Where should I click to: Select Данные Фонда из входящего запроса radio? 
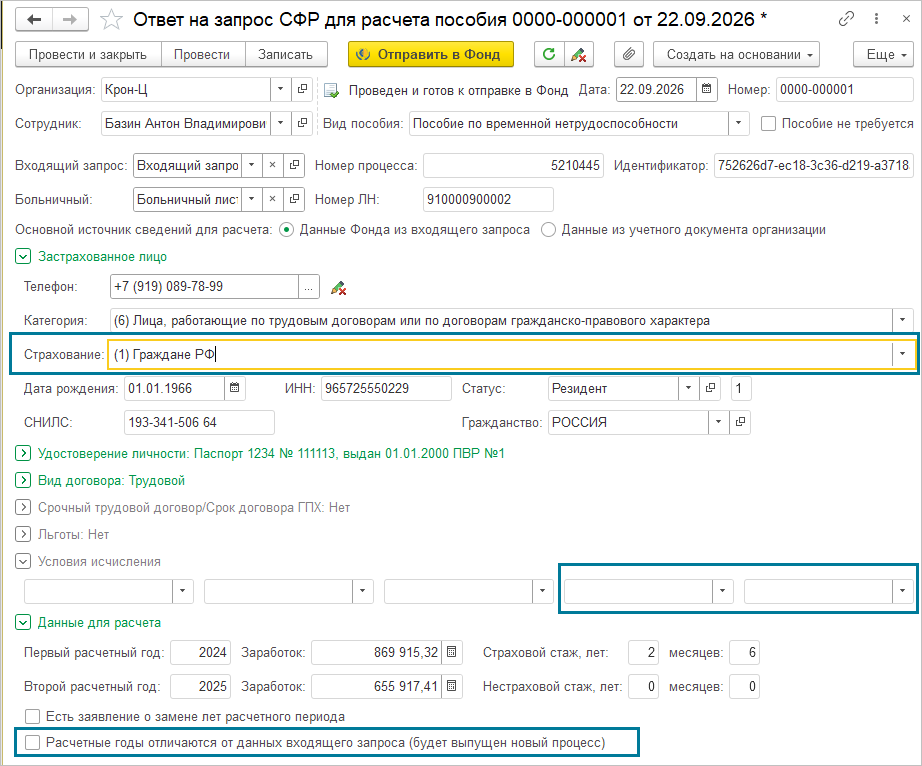point(286,230)
